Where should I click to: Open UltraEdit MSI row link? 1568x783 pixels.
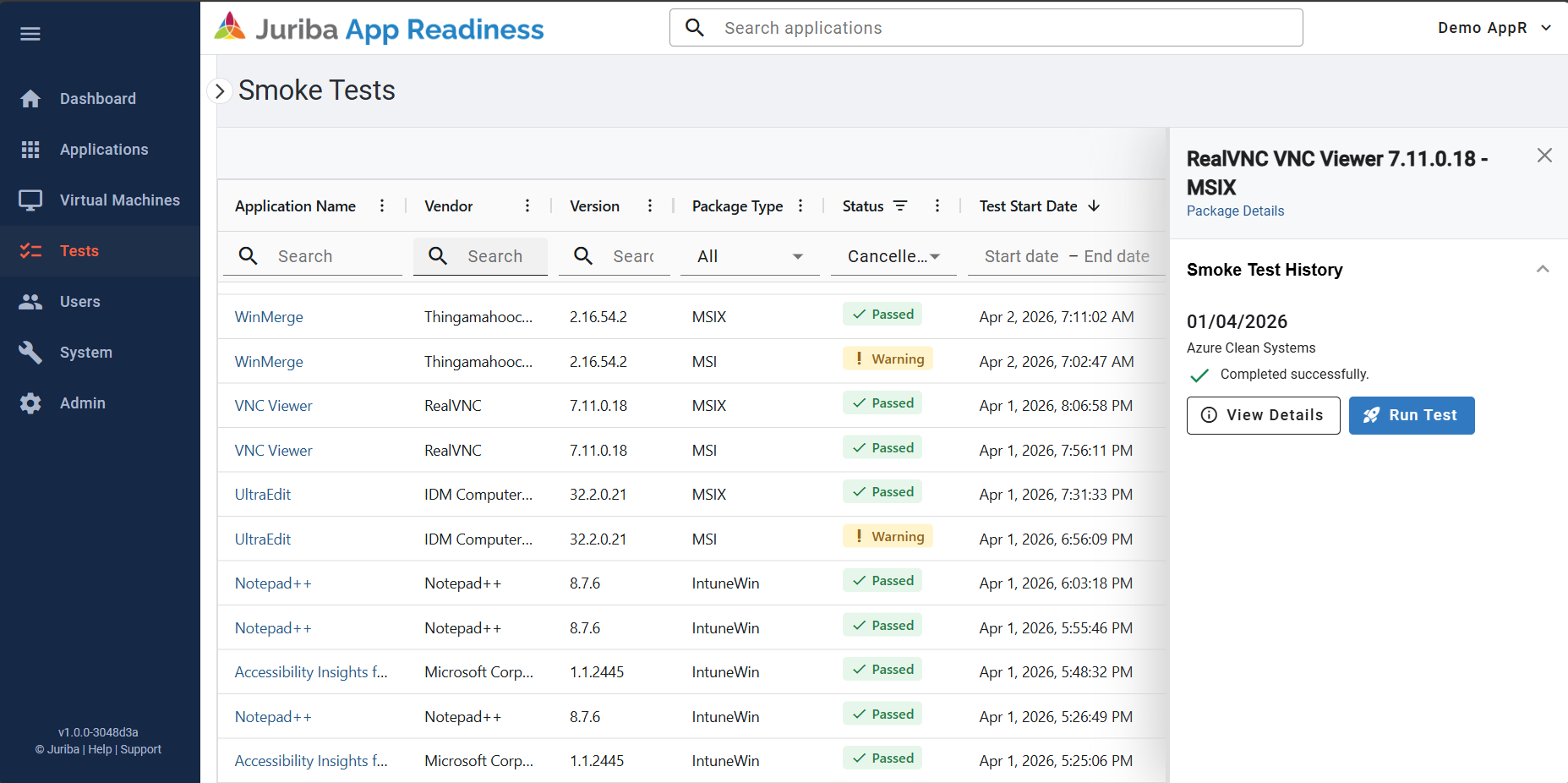pos(262,539)
